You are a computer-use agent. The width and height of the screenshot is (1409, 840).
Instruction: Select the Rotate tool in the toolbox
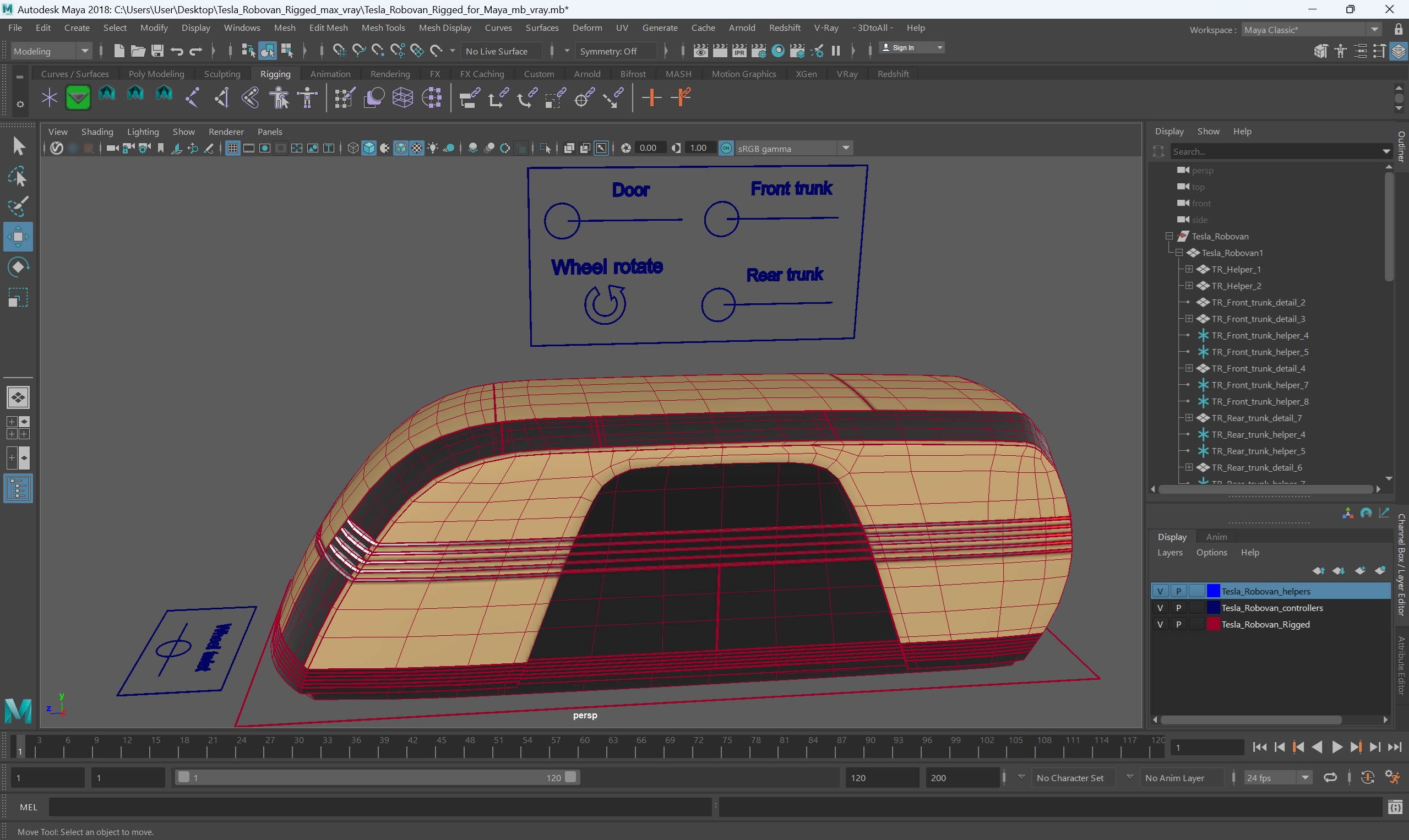coord(18,267)
